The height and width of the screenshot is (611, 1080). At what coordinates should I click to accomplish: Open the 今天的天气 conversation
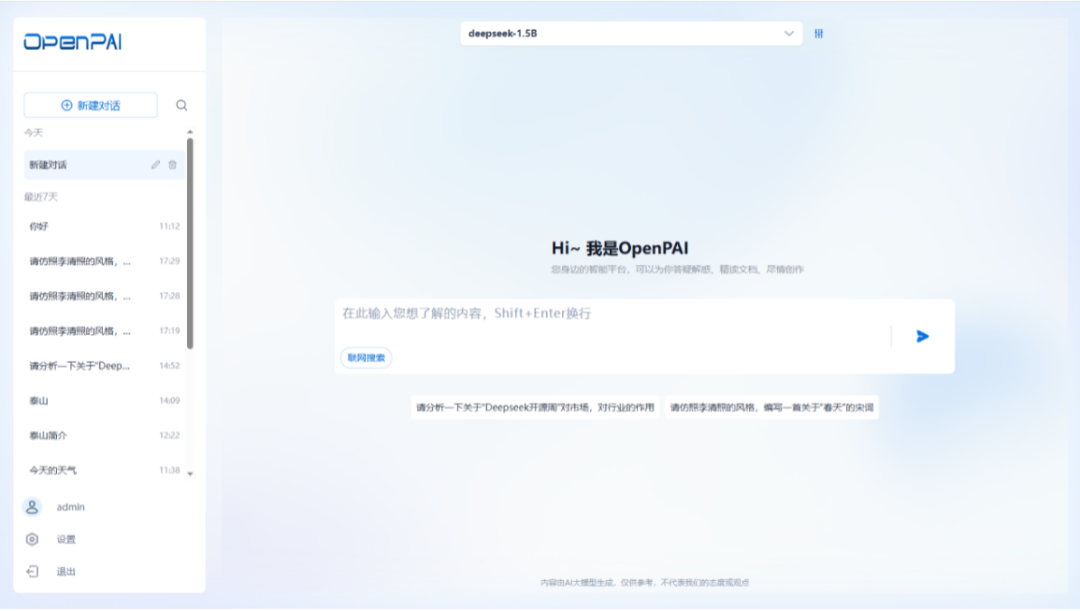pyautogui.click(x=104, y=470)
